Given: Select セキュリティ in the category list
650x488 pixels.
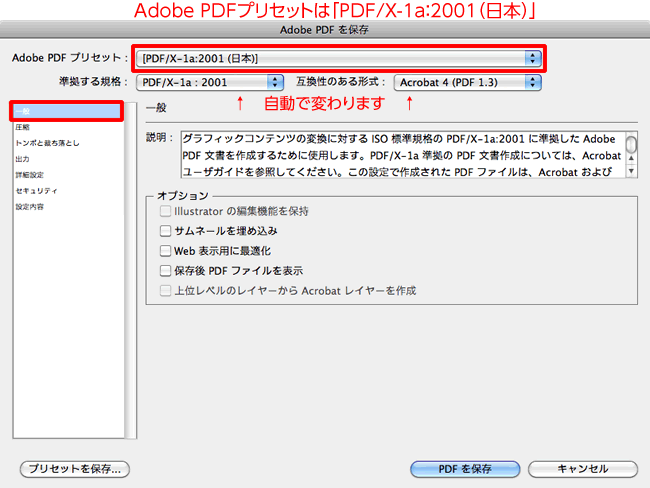Looking at the screenshot, I should pos(67,191).
